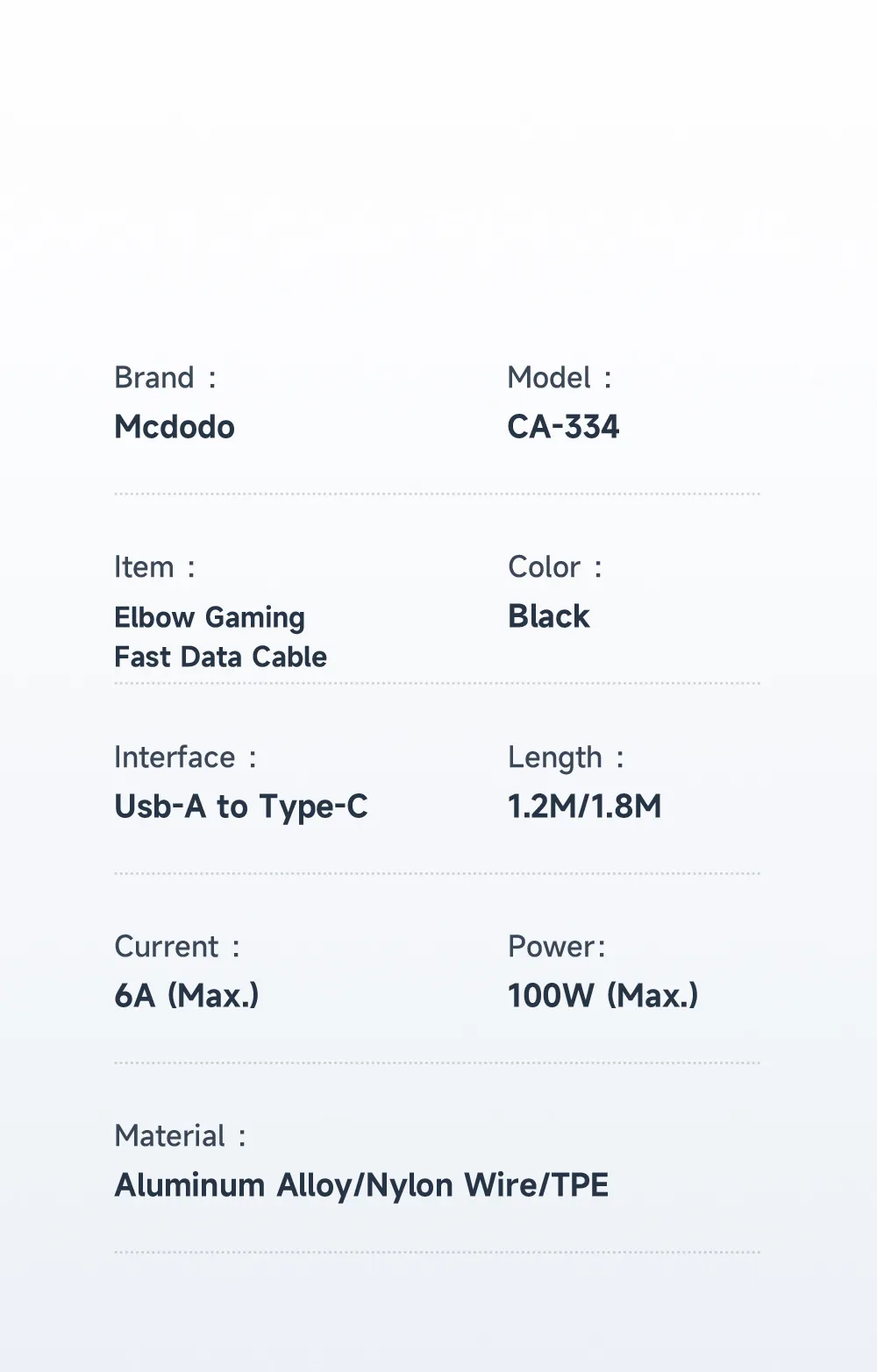Select the Elbow Gaming text line
Viewport: 877px width, 1372px height.
click(x=210, y=618)
